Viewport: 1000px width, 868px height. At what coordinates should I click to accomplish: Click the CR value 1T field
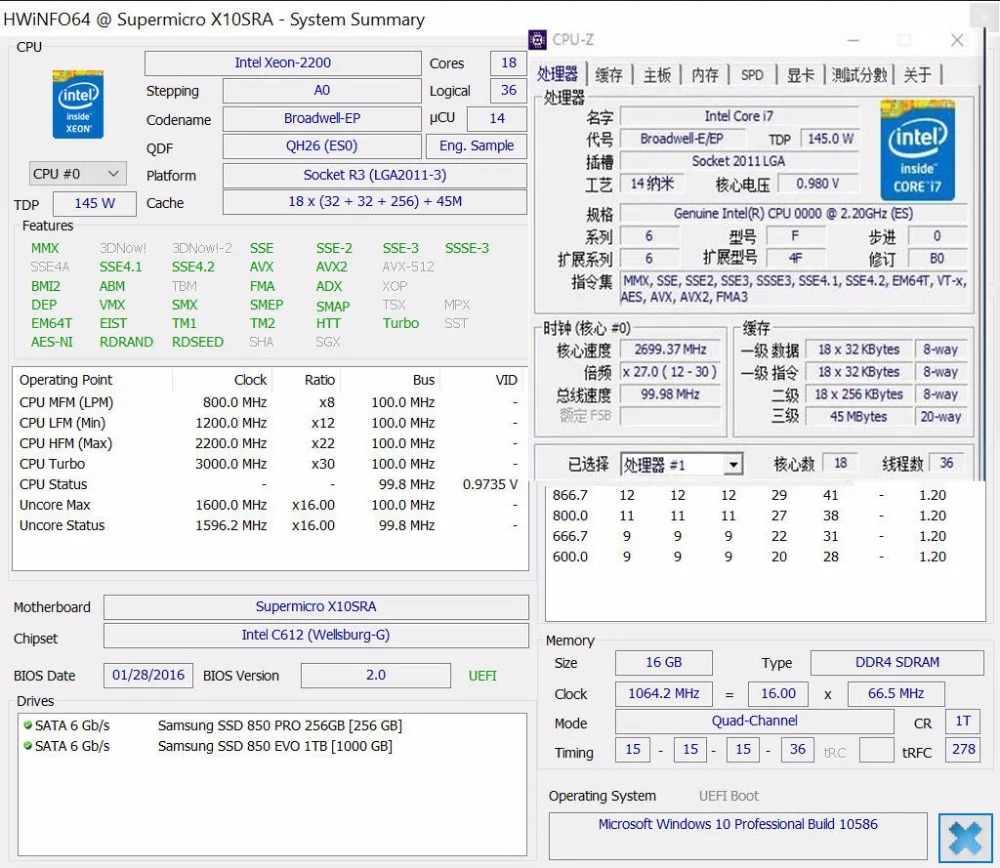tap(963, 721)
